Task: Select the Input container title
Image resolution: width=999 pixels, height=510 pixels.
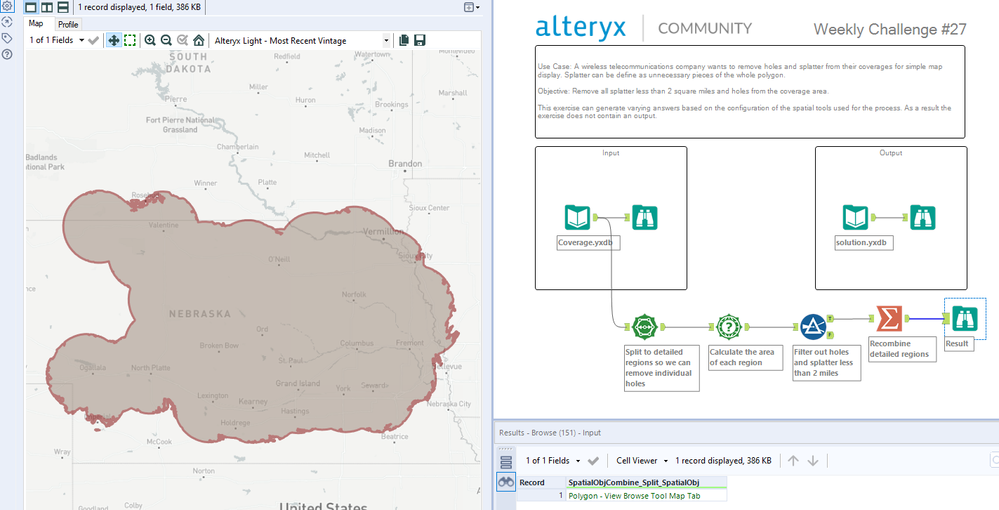Action: pos(610,153)
